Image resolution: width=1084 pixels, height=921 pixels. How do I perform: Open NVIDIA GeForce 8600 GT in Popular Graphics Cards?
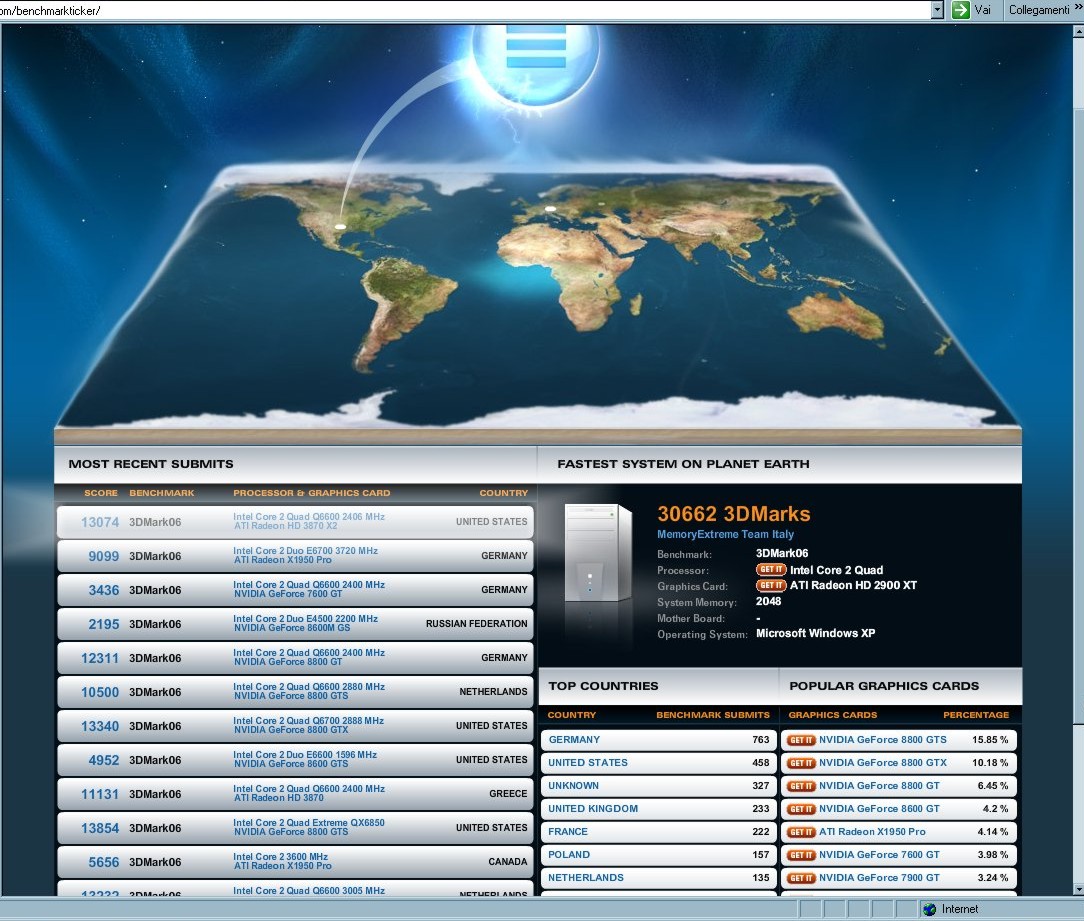pyautogui.click(x=879, y=809)
